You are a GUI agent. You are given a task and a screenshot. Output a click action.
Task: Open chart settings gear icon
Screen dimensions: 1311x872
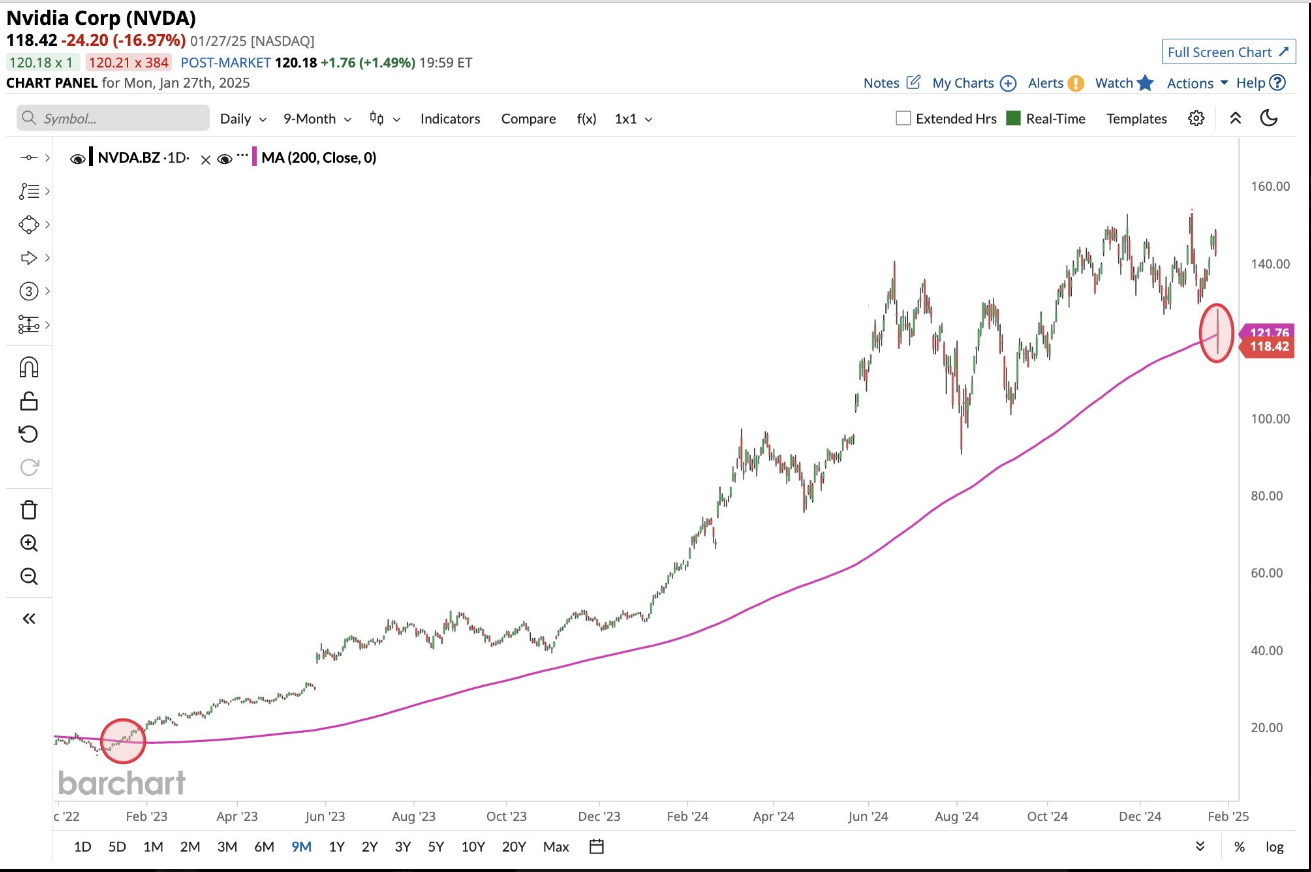pyautogui.click(x=1196, y=118)
